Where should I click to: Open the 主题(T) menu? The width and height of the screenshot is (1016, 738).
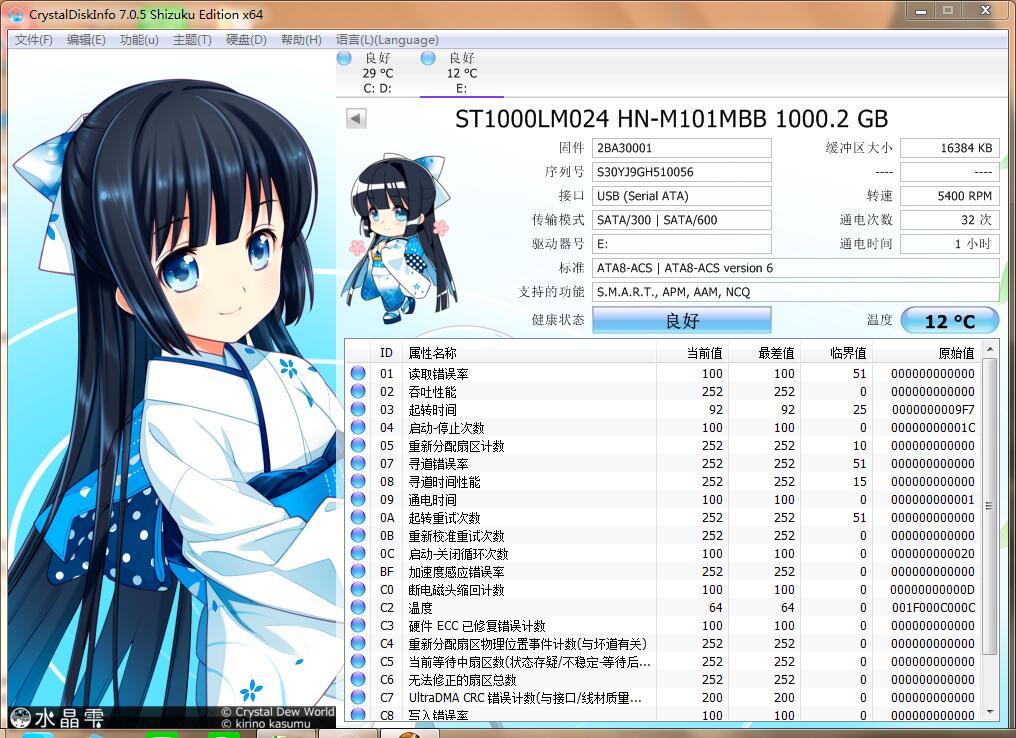pyautogui.click(x=192, y=40)
